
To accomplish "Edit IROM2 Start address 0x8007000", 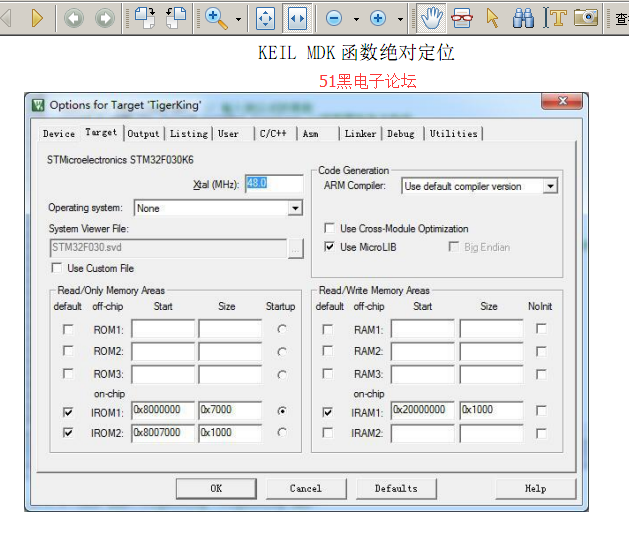I will coord(163,433).
